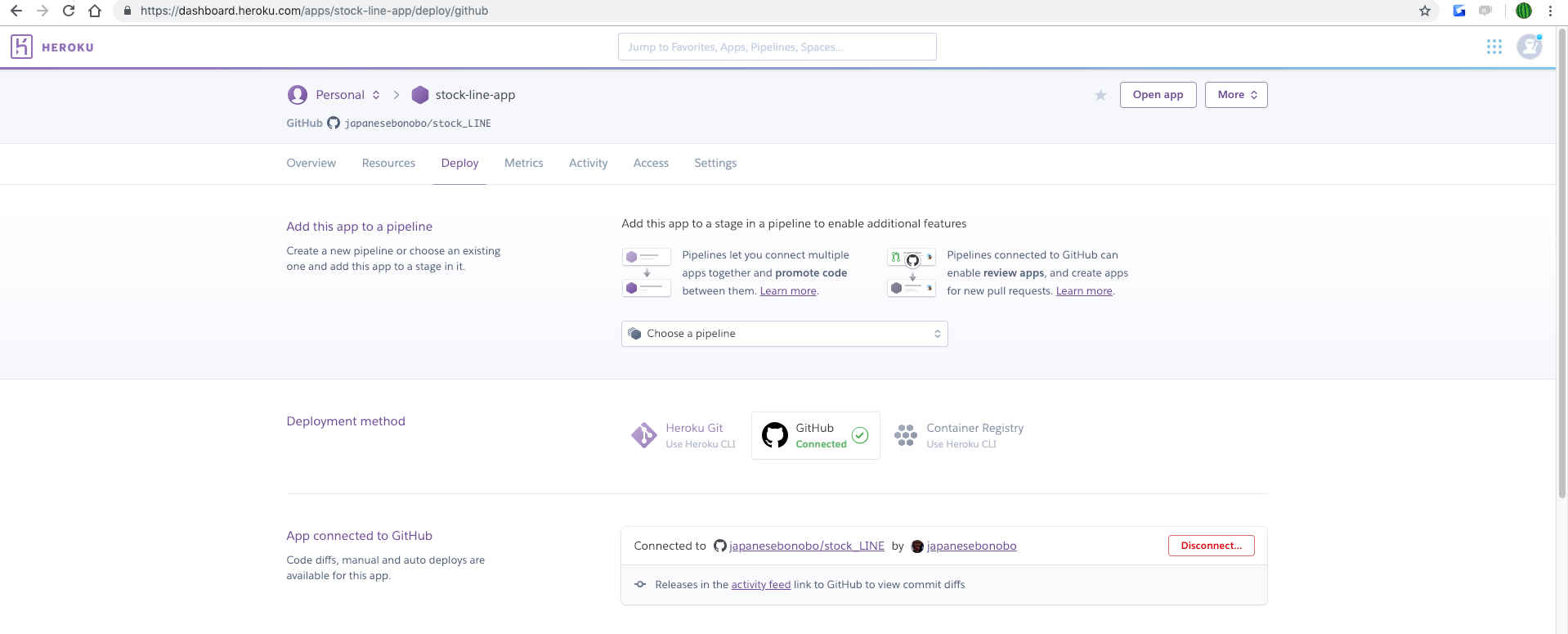Click the HEROKU wordmark text
Viewport: 1568px width, 634px height.
[x=68, y=47]
